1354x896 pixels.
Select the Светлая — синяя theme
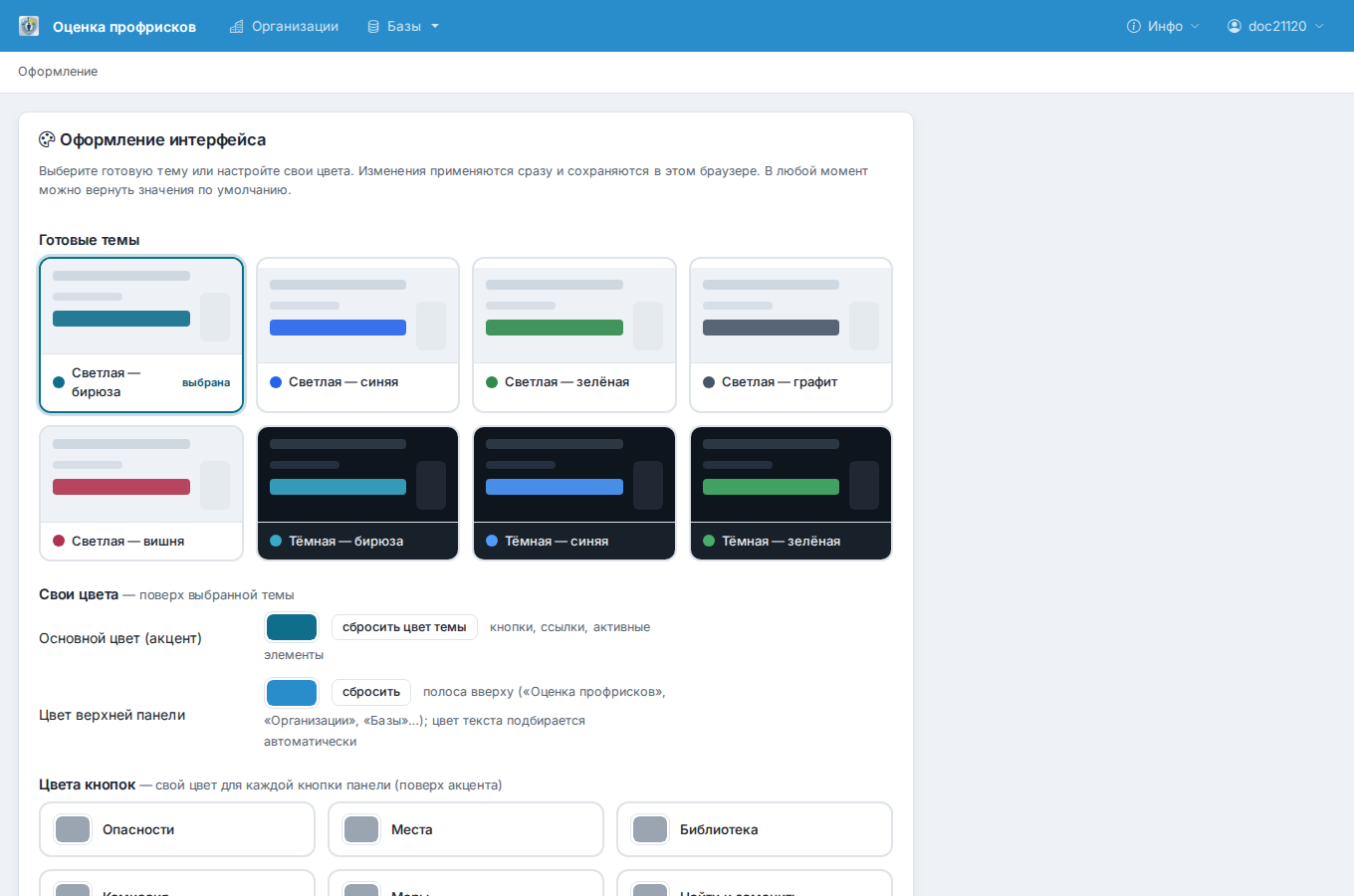click(x=357, y=335)
